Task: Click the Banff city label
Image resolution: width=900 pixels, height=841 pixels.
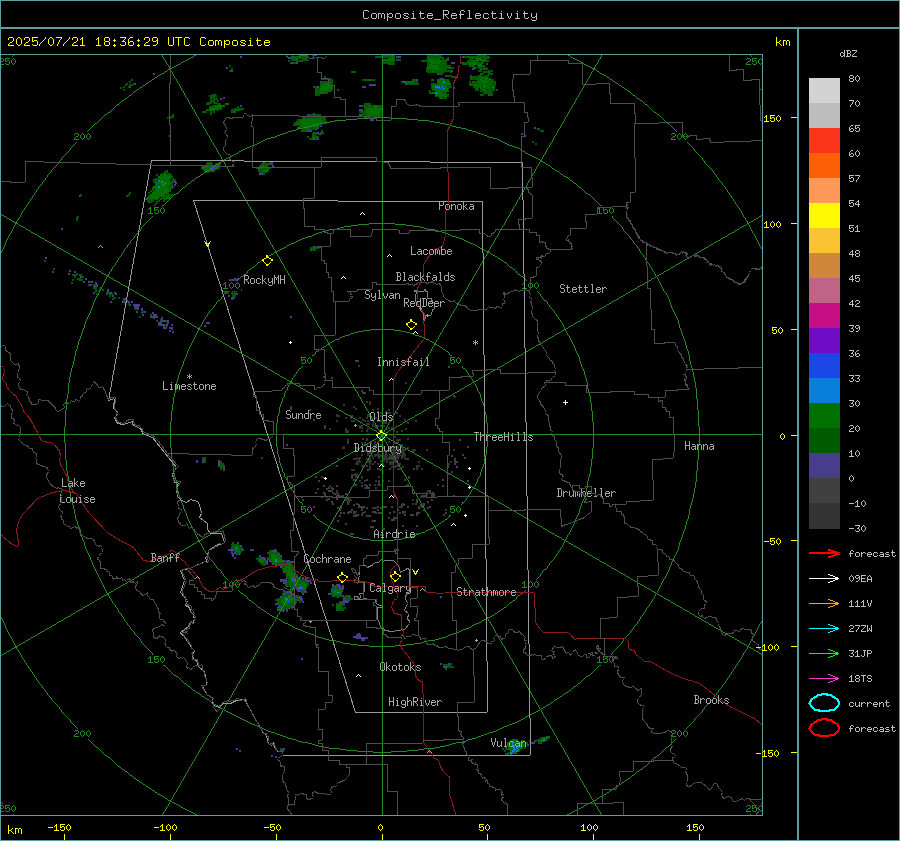Action: coord(165,557)
